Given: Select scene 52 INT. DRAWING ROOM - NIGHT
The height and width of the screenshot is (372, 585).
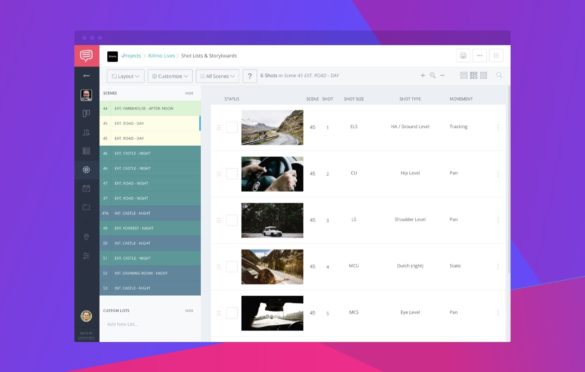Looking at the screenshot, I should (x=150, y=273).
